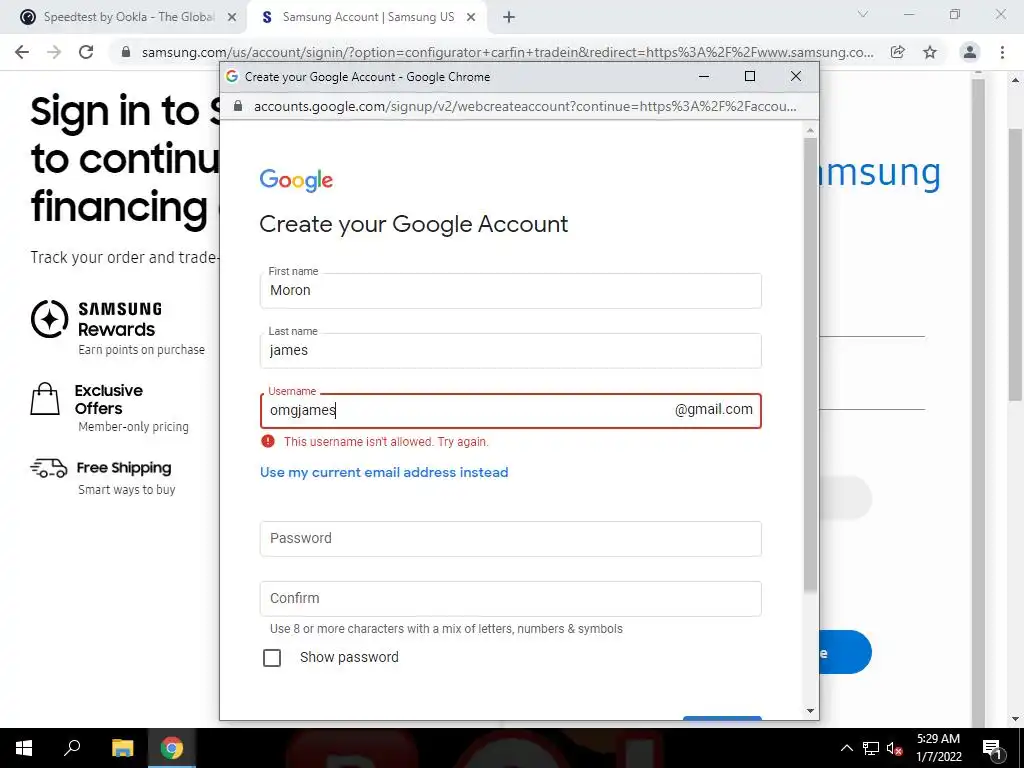Click the forward navigation arrow
Image resolution: width=1024 pixels, height=768 pixels.
(x=54, y=52)
